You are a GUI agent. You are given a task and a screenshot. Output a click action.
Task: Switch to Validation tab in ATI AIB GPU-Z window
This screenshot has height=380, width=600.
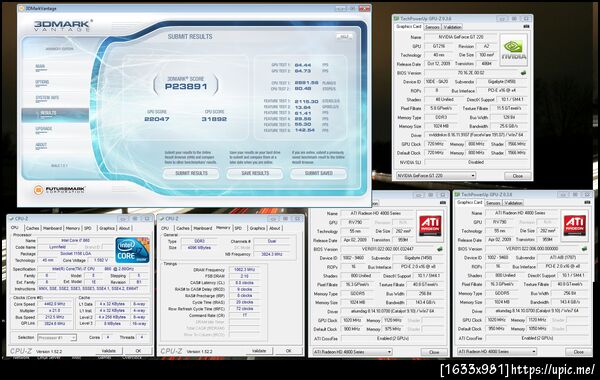pyautogui.click(x=513, y=203)
